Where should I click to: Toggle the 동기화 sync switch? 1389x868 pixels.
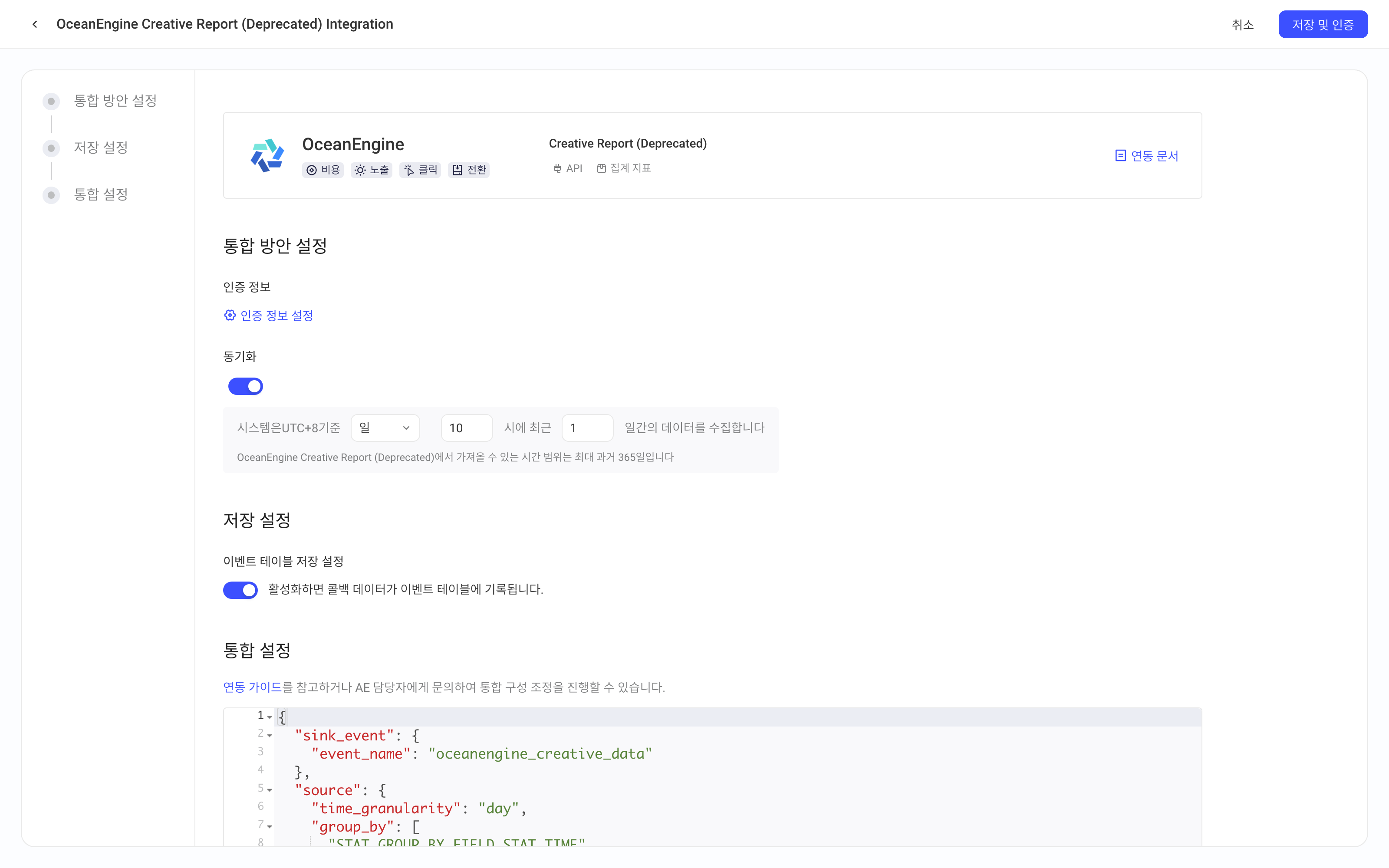tap(246, 386)
